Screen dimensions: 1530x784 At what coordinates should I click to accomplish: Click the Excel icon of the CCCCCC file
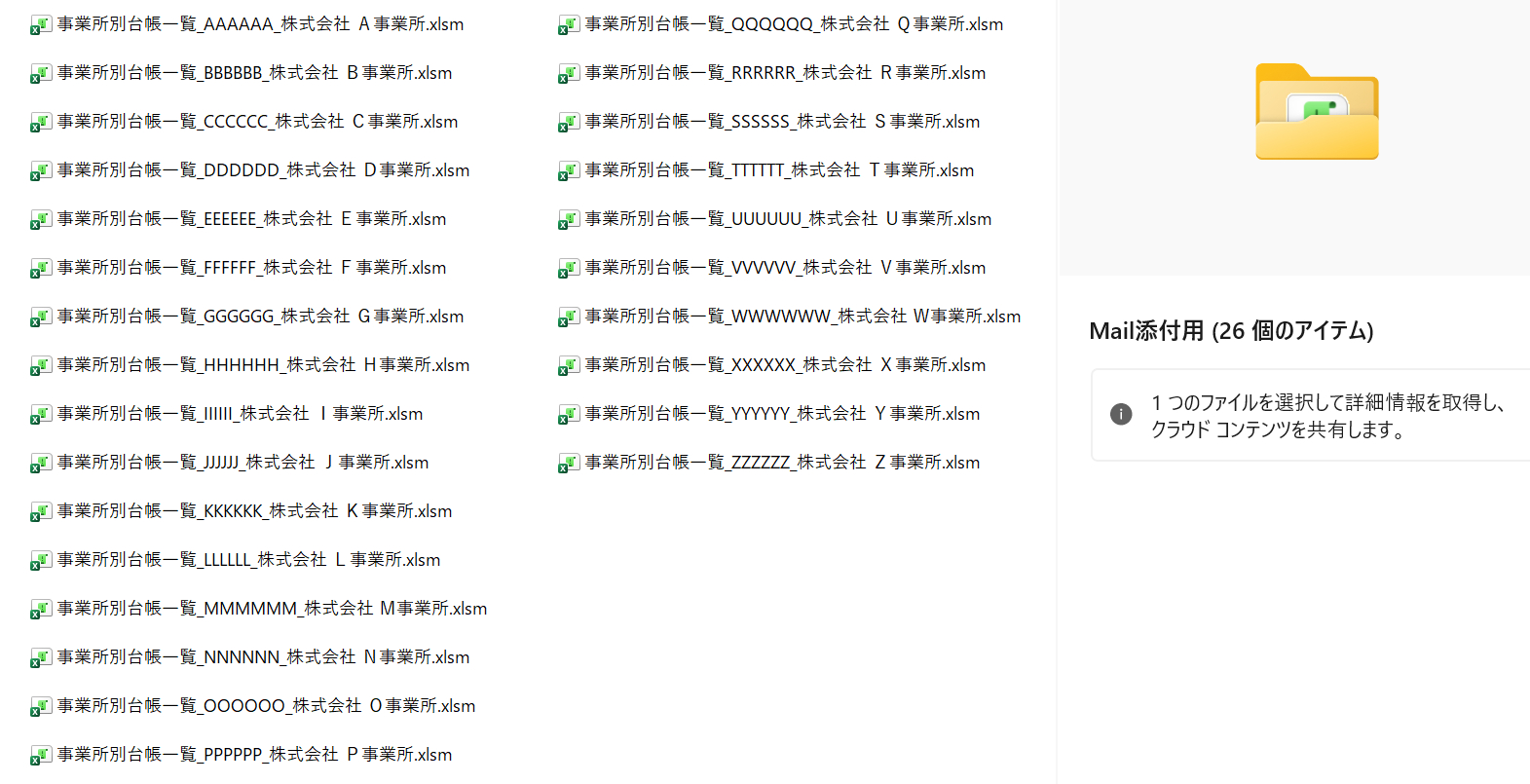pos(41,122)
